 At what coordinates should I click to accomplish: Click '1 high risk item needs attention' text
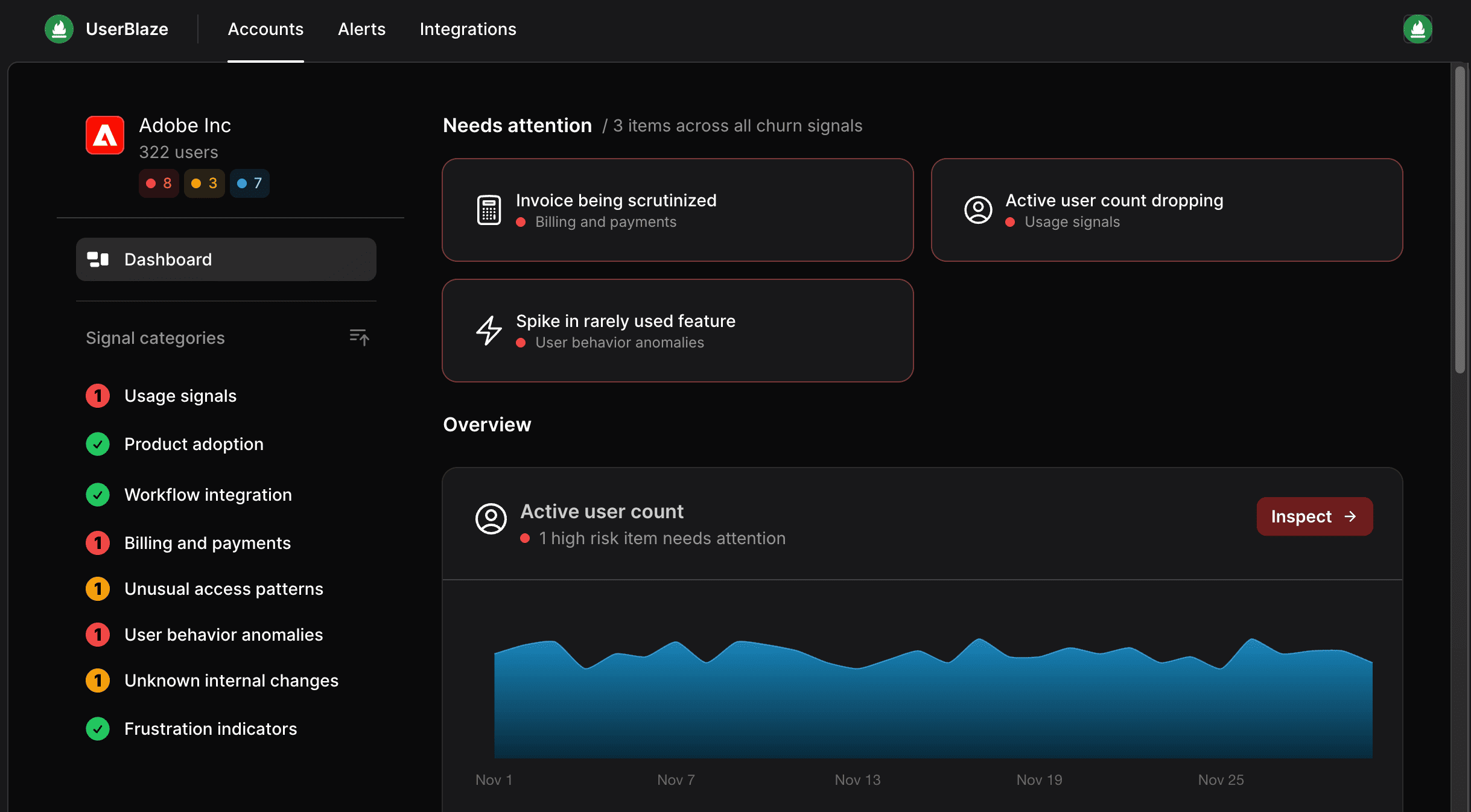(662, 538)
